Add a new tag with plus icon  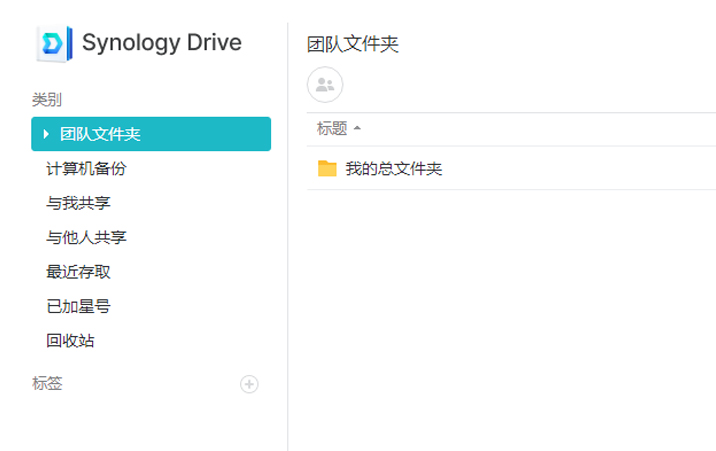(x=249, y=384)
